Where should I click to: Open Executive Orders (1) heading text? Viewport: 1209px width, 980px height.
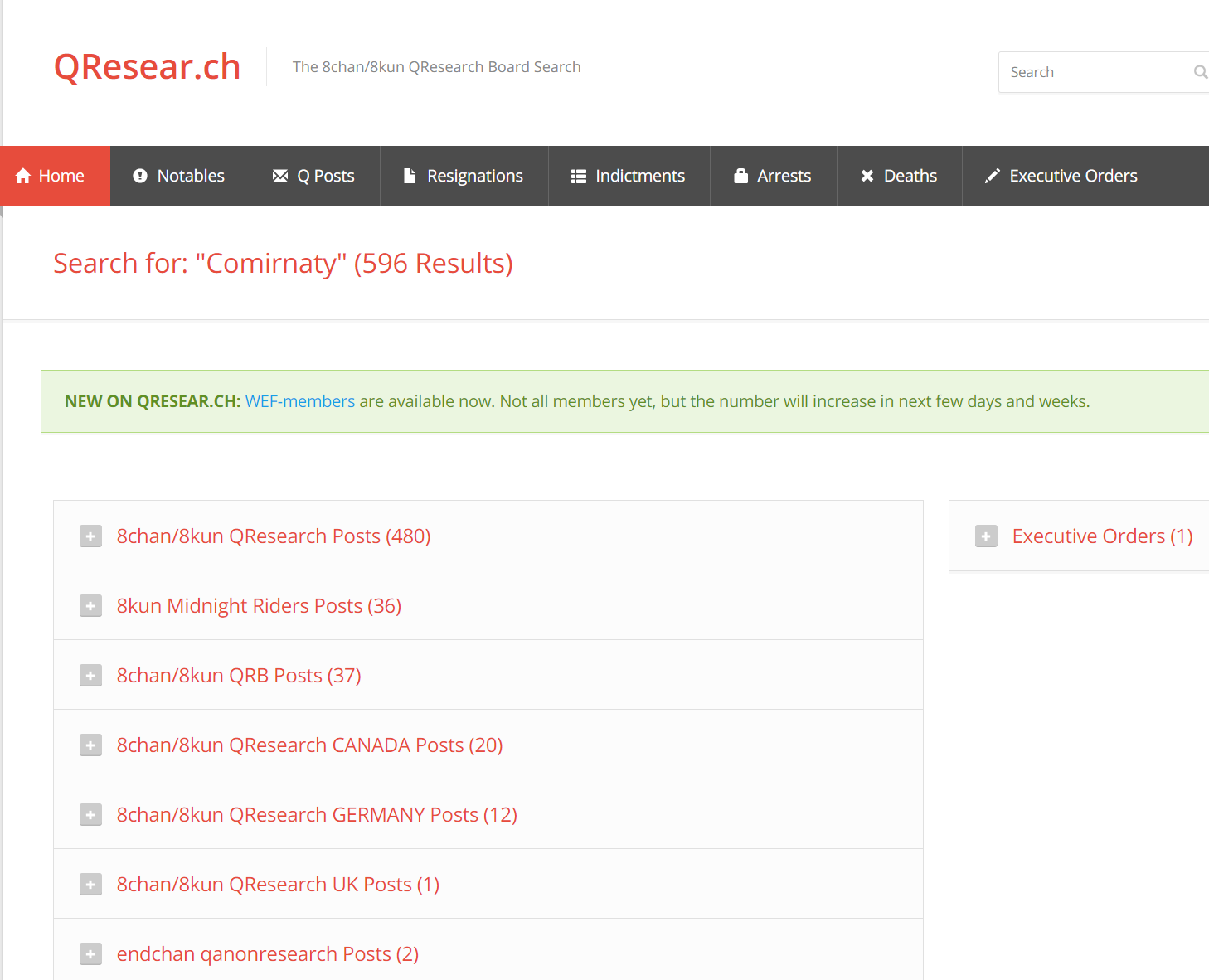pyautogui.click(x=1103, y=536)
